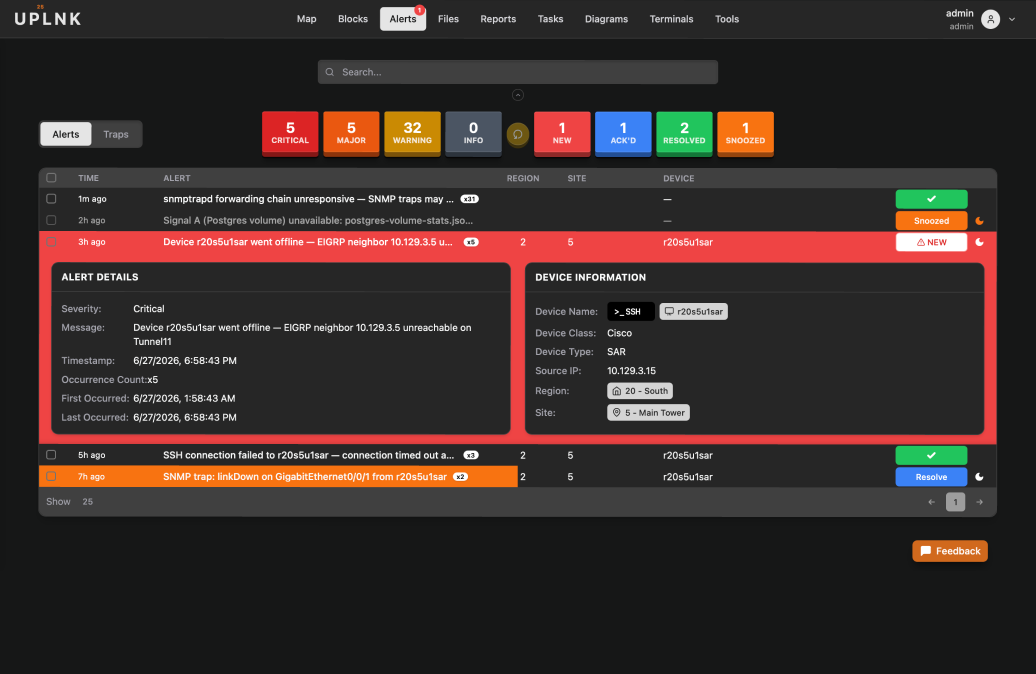Open the r20s5u1sar device chip
1036x674 pixels.
tap(693, 311)
